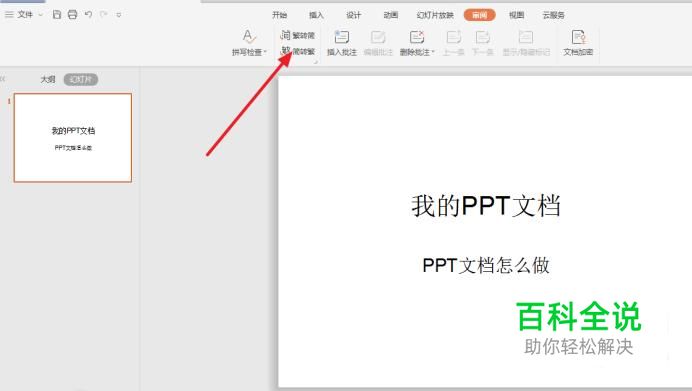Click the 上一条 previous comment icon
Viewport: 692px width, 391px height.
click(x=454, y=37)
